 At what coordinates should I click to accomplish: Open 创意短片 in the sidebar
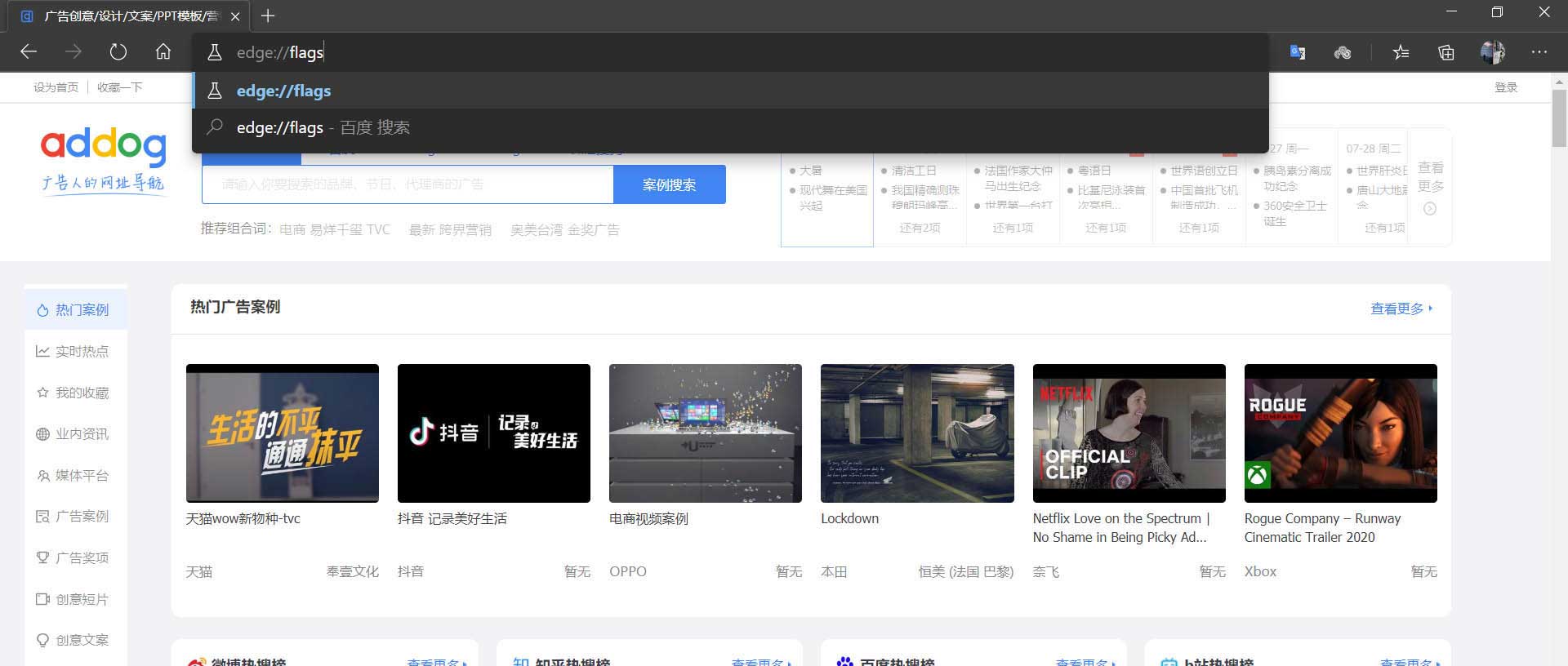(75, 599)
